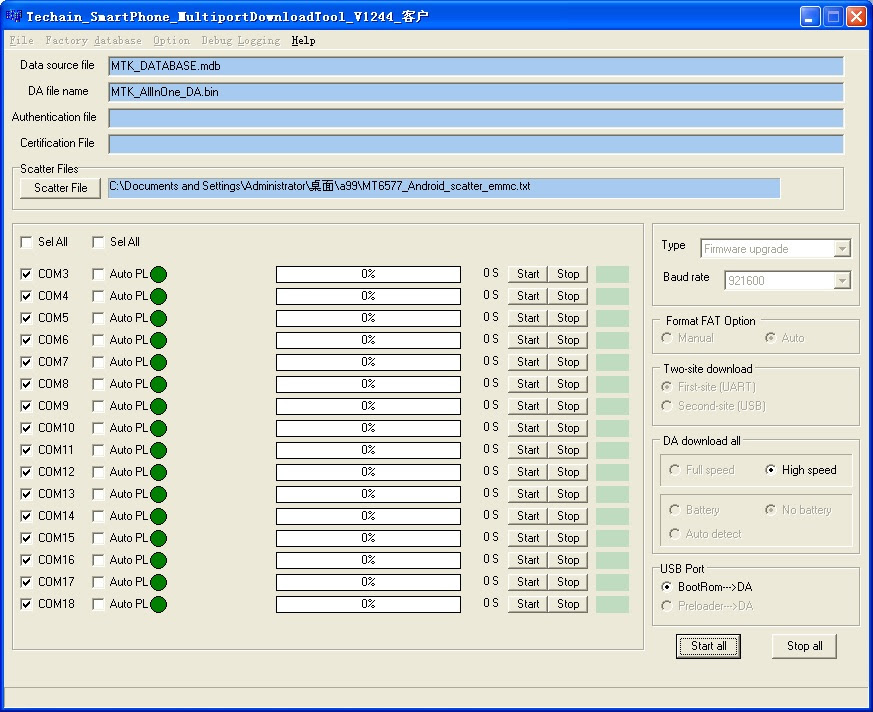Click the green status indicator for COM6
Image resolution: width=873 pixels, height=712 pixels.
[159, 340]
